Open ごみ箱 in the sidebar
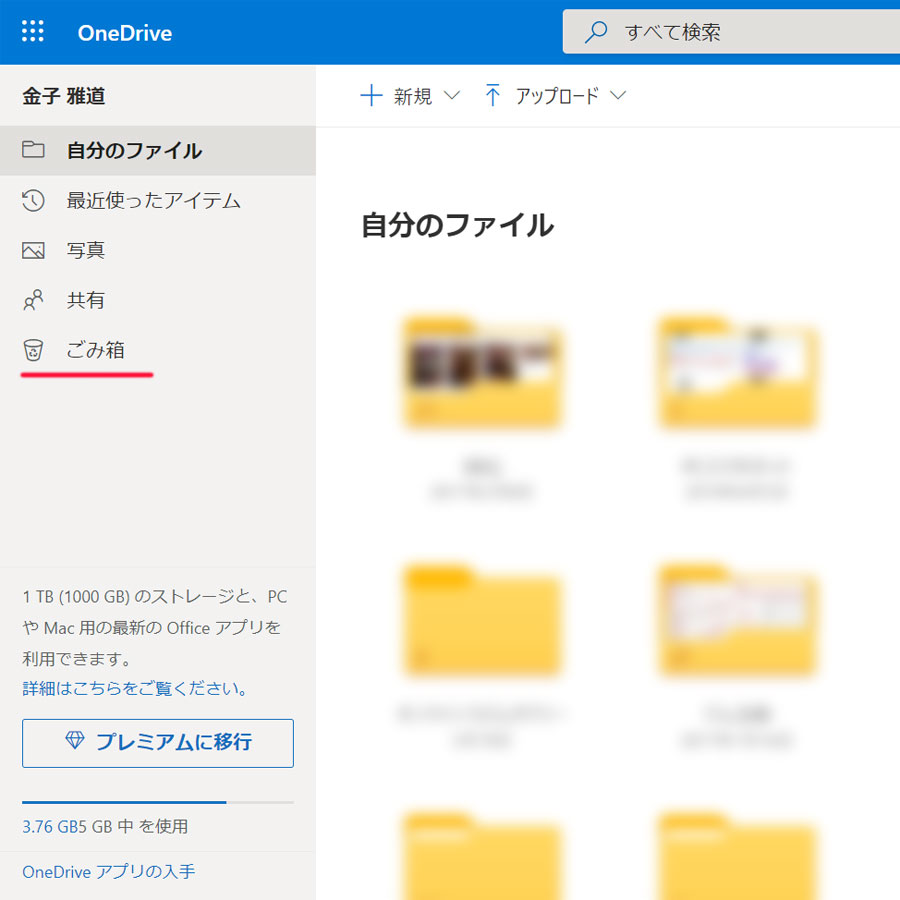Image resolution: width=900 pixels, height=900 pixels. pos(158,350)
